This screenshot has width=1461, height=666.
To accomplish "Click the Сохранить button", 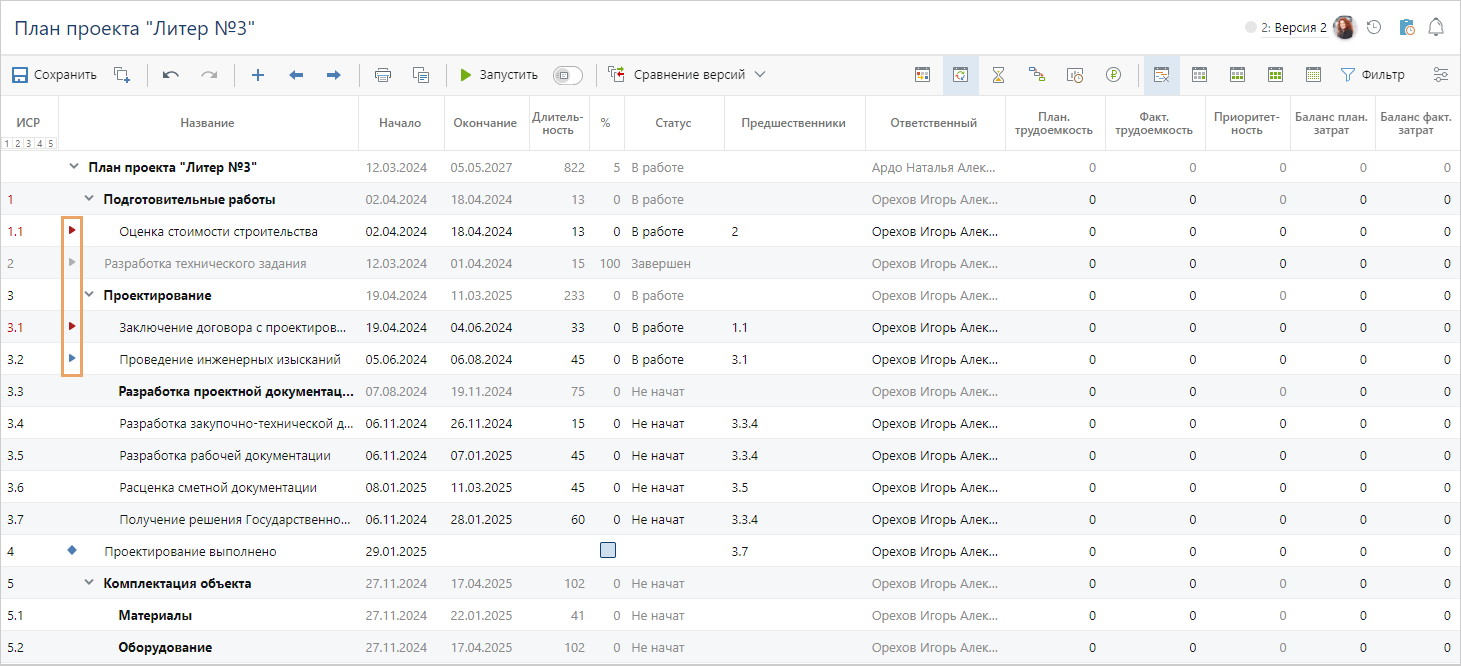I will pyautogui.click(x=54, y=75).
